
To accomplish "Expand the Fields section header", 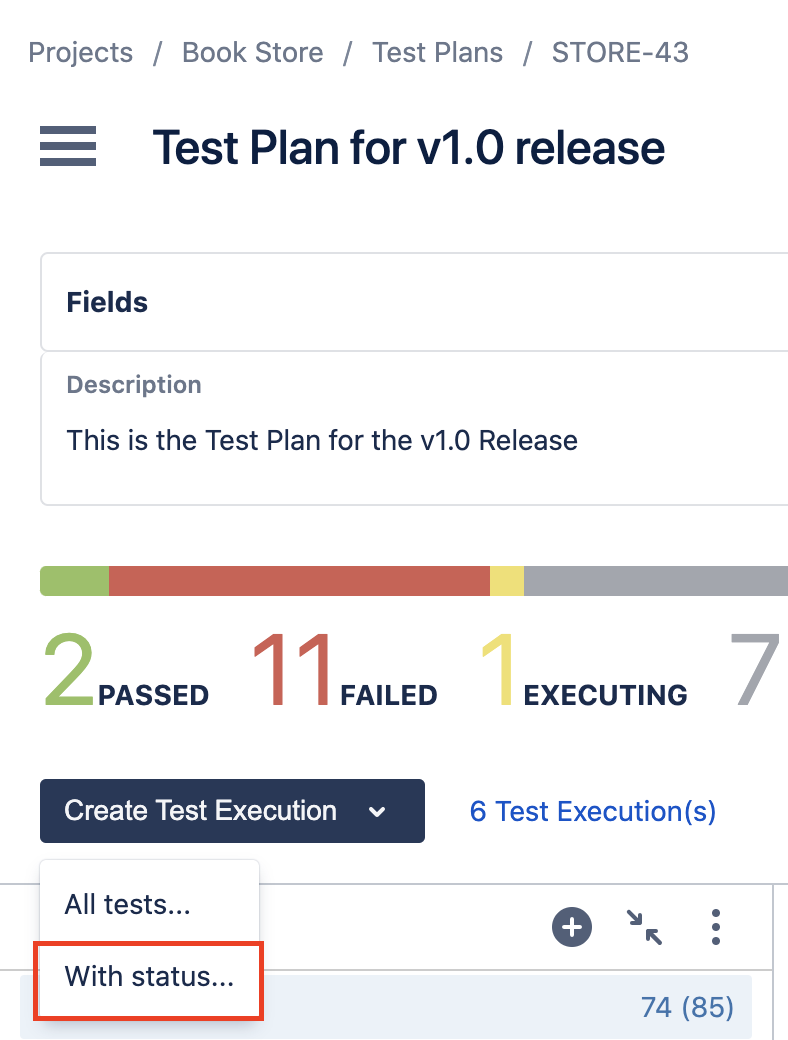I will tap(414, 302).
